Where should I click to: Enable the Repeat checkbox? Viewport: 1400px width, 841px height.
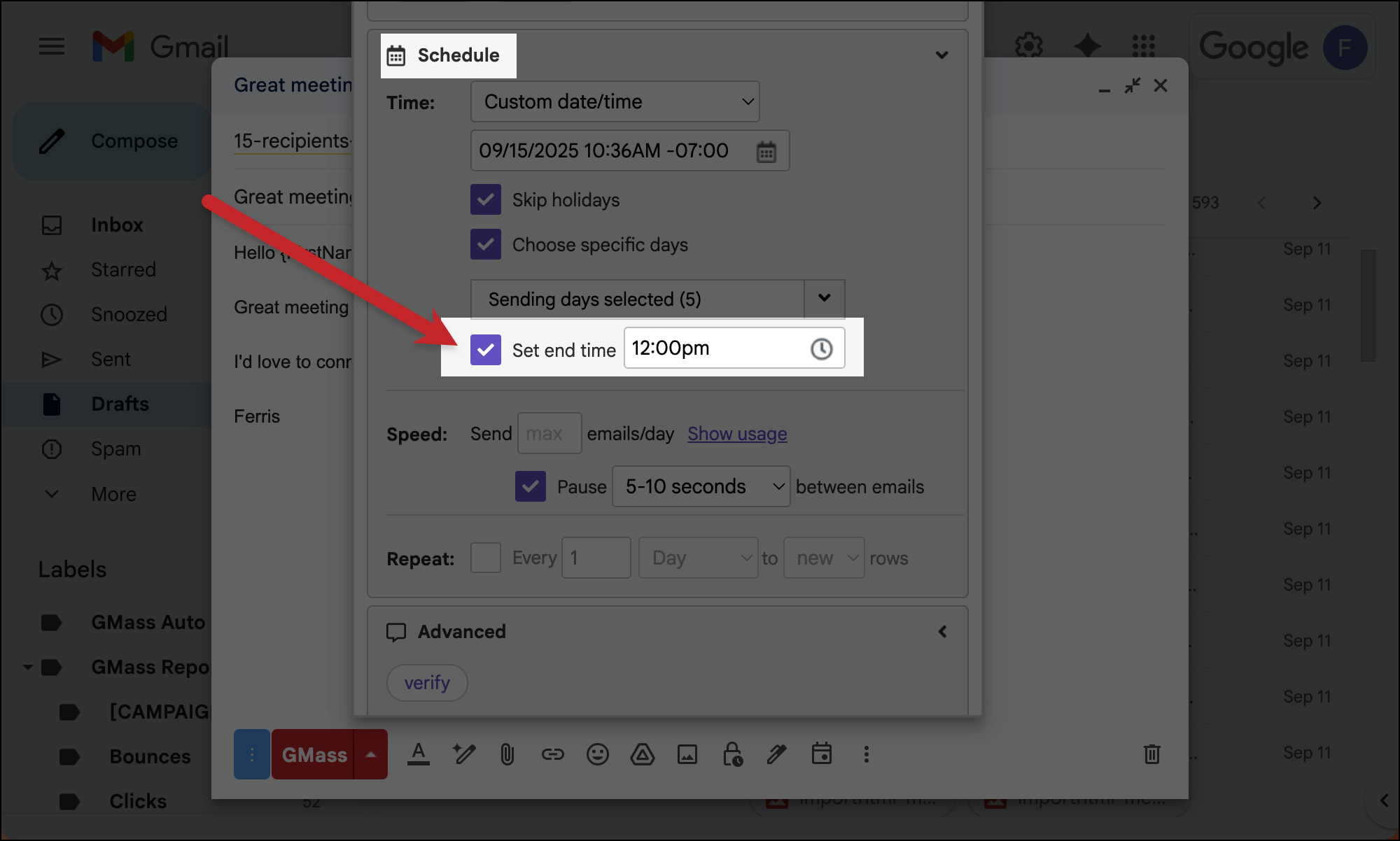point(486,558)
